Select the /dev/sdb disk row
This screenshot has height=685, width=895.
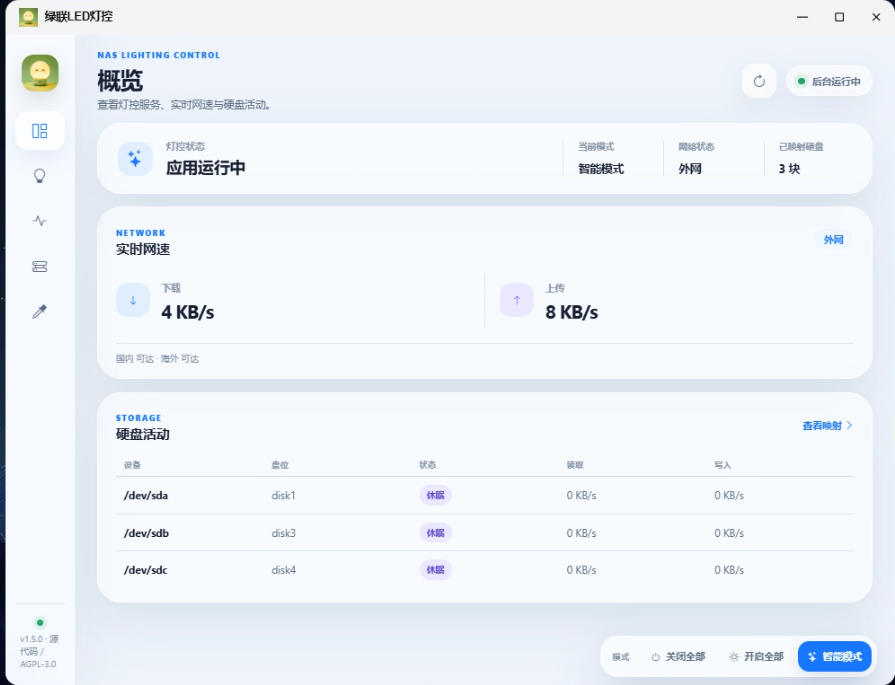485,533
